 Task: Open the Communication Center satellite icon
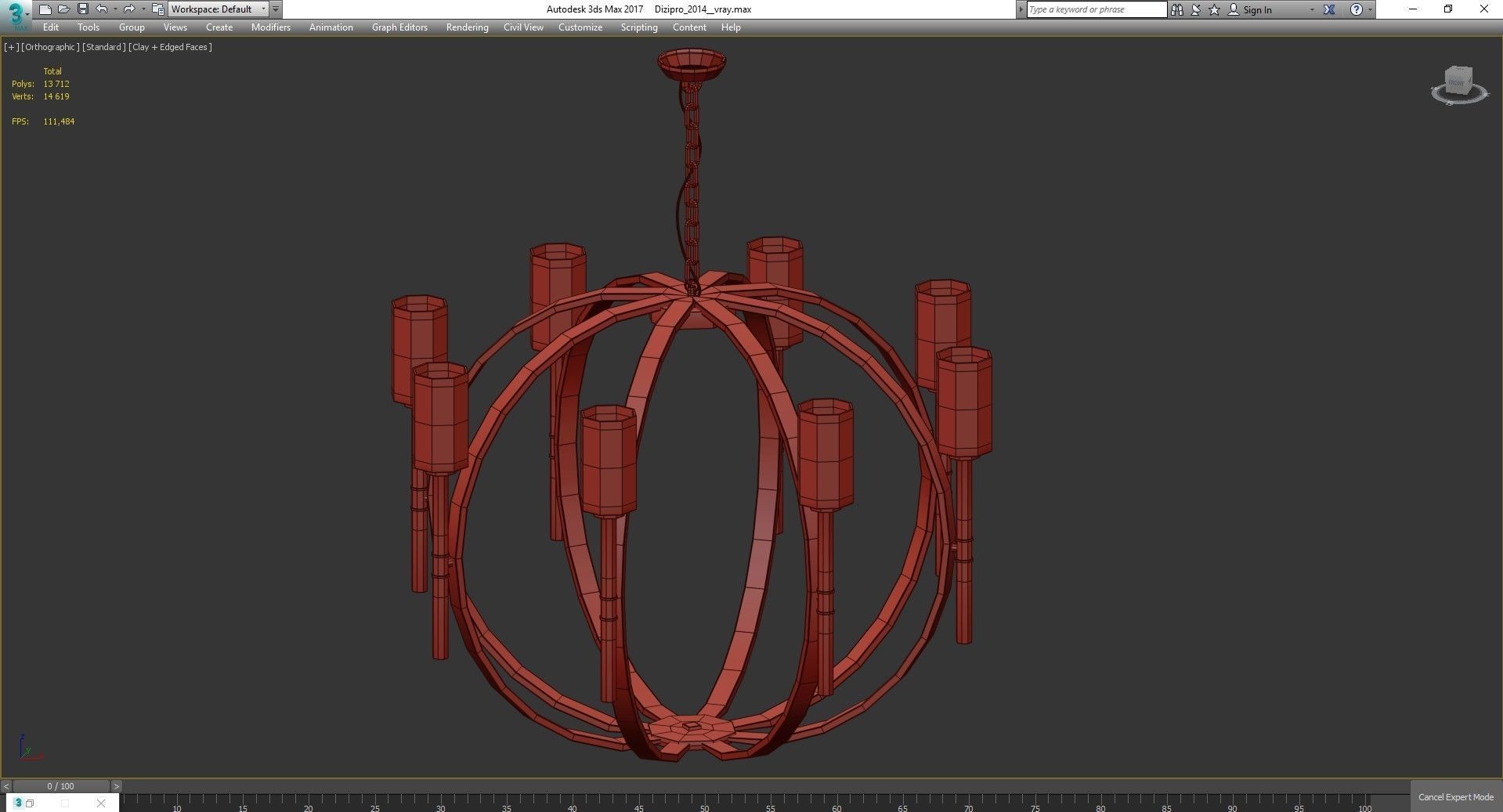1196,9
